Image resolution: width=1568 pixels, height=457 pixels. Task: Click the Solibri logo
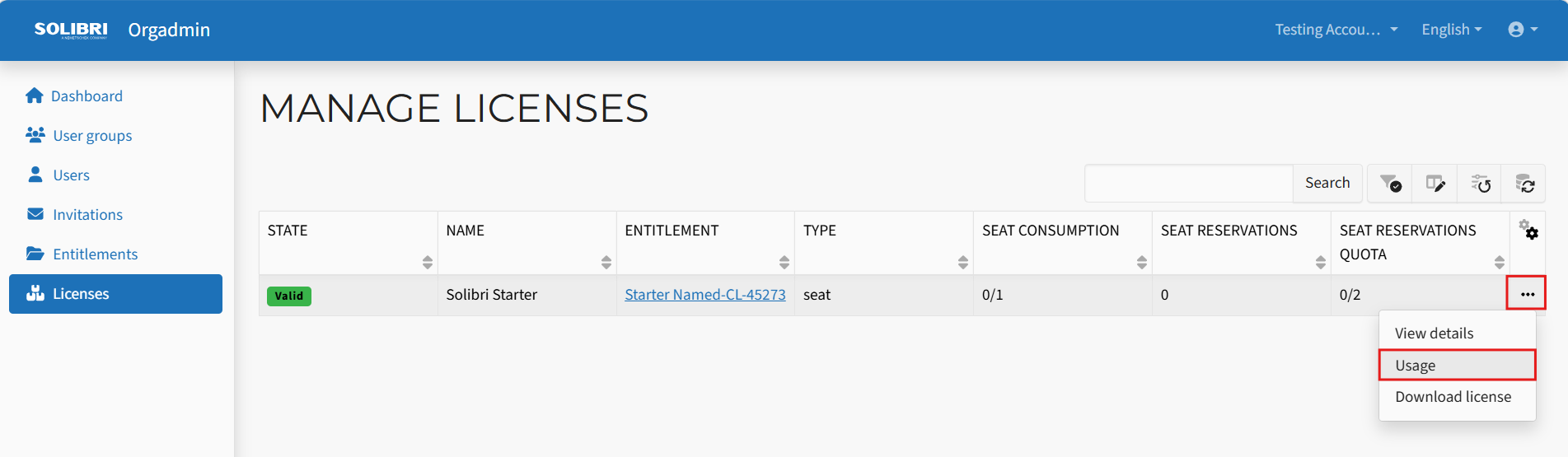(x=71, y=30)
